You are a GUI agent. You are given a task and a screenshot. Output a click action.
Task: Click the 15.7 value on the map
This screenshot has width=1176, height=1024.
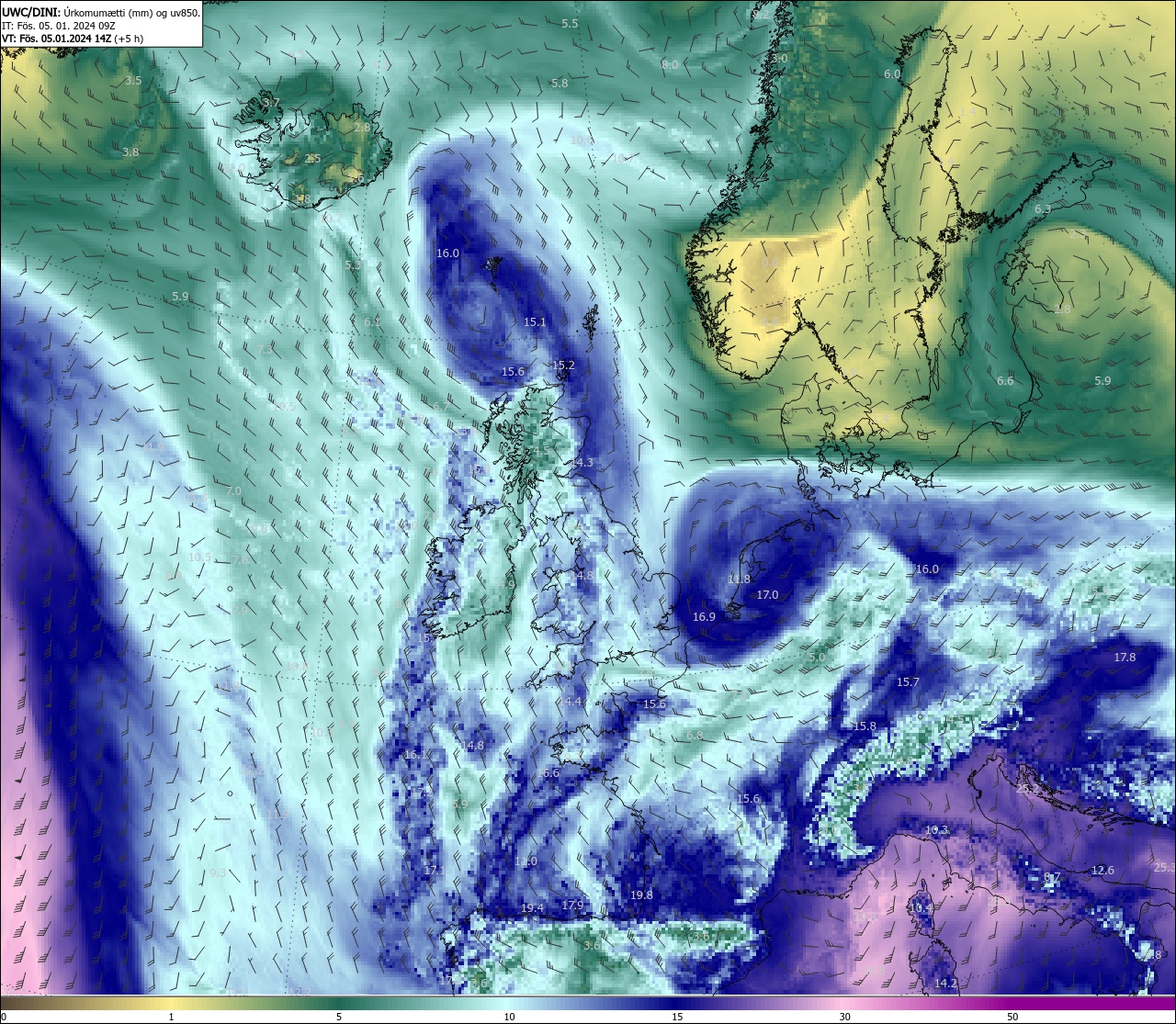tap(908, 682)
